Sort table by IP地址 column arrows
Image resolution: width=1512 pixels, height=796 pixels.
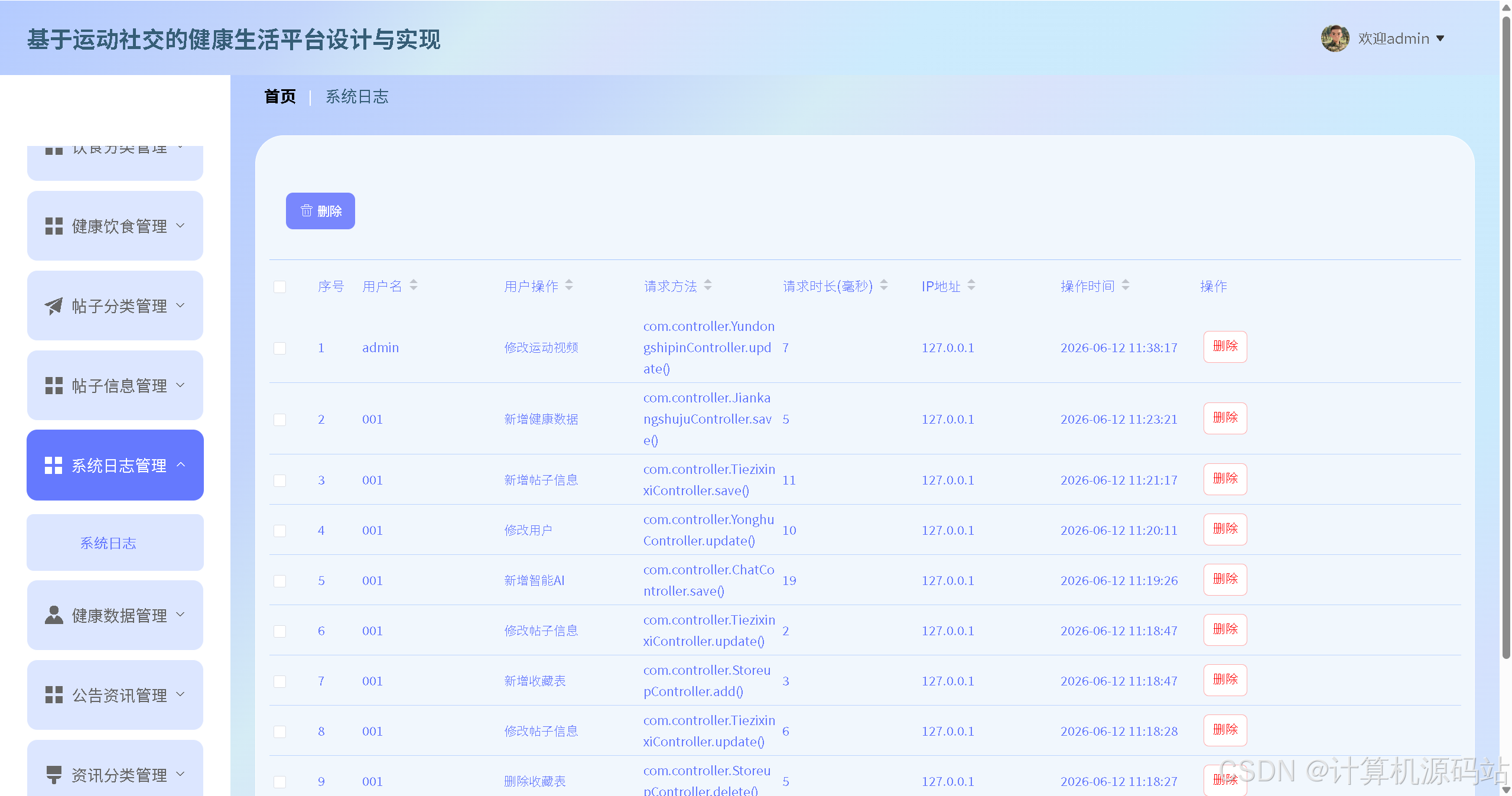971,285
